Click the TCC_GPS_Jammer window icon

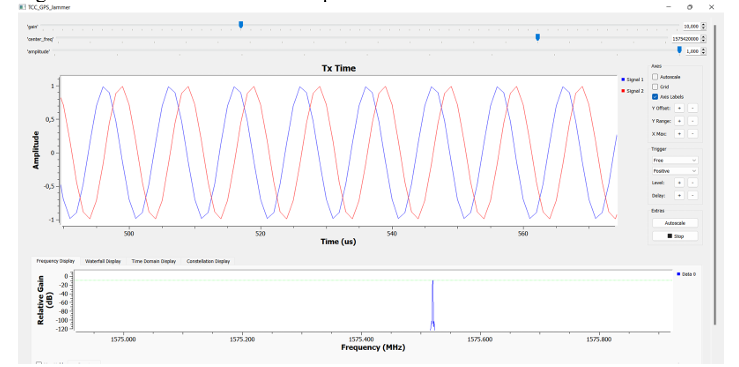pos(22,8)
